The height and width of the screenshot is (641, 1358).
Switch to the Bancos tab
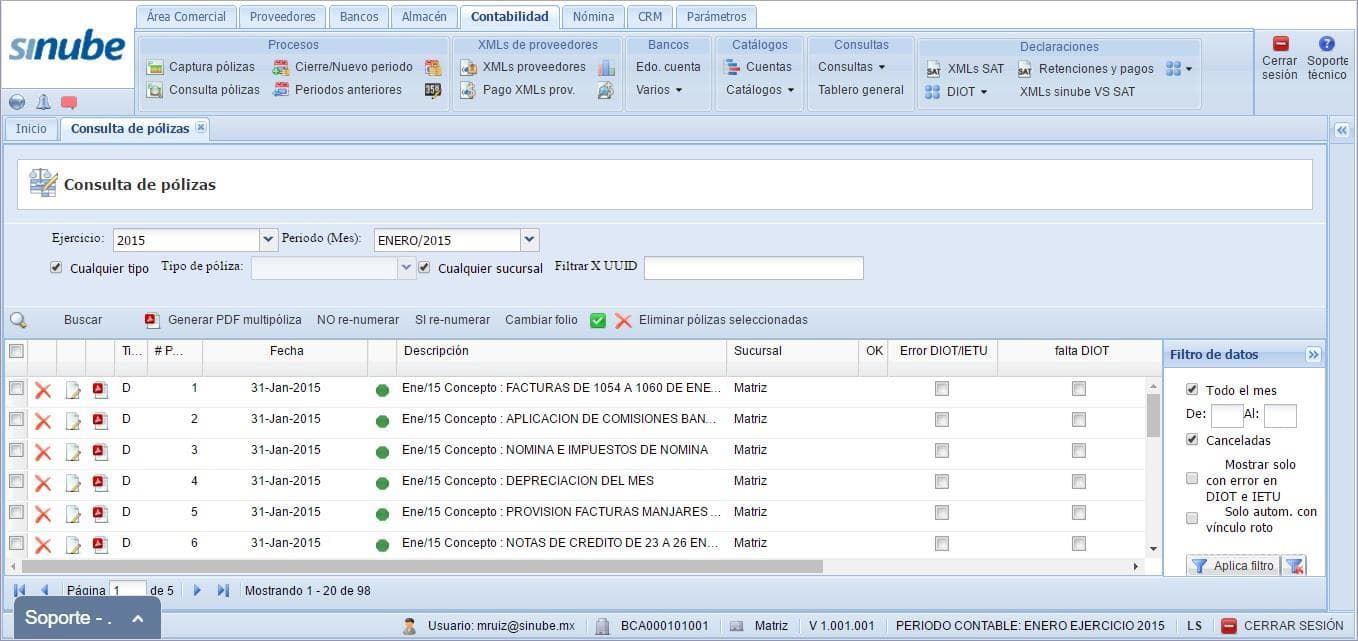[x=359, y=17]
